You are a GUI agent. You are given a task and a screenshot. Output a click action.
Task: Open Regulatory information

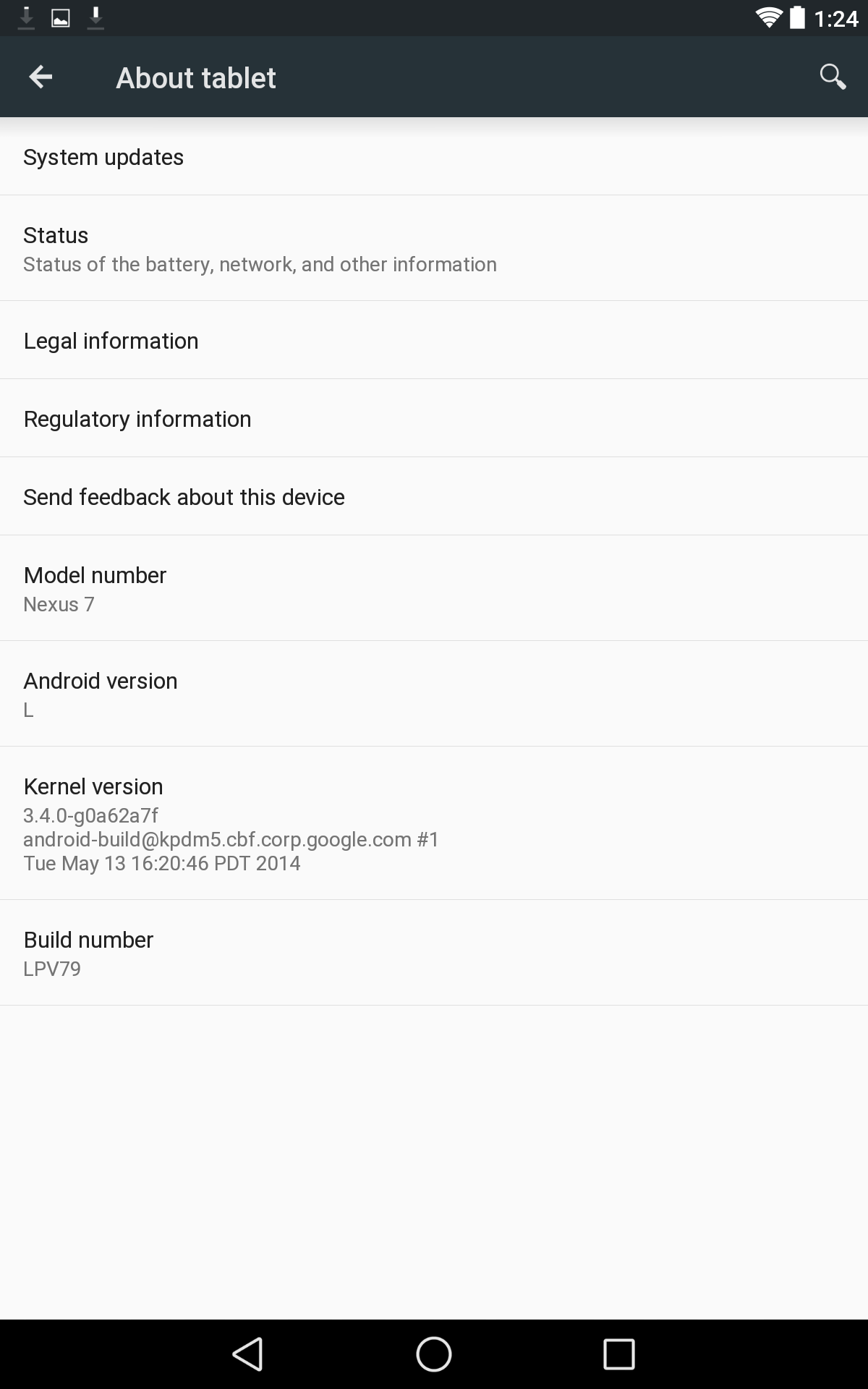pyautogui.click(x=434, y=418)
